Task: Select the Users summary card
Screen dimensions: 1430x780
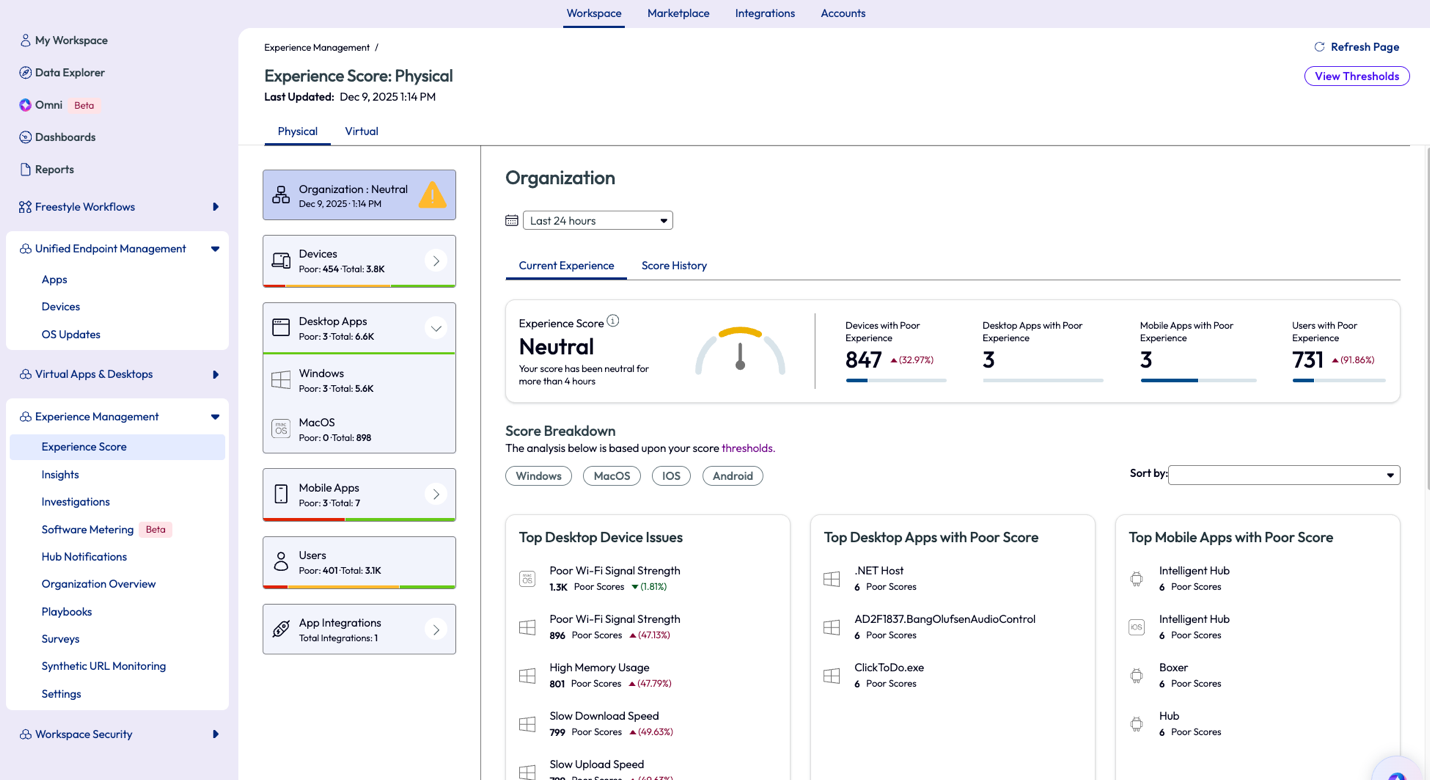Action: (359, 562)
